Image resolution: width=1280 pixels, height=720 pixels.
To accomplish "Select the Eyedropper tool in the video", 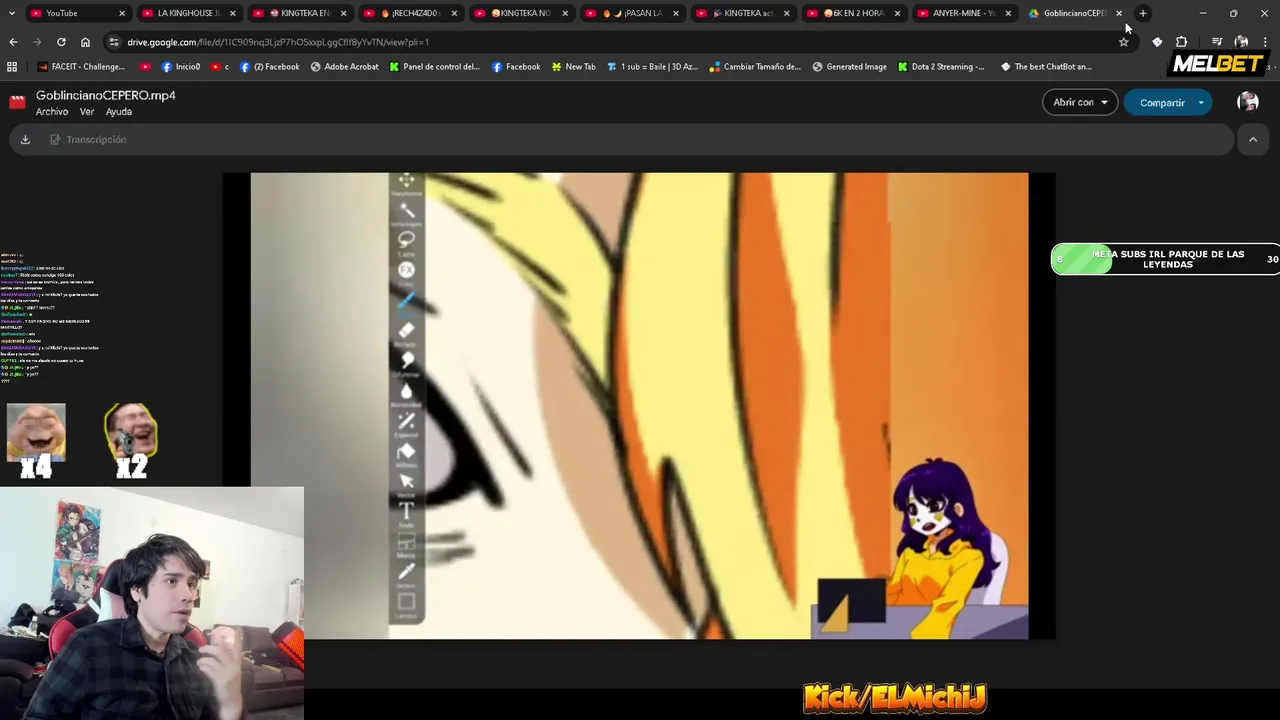I will [406, 573].
